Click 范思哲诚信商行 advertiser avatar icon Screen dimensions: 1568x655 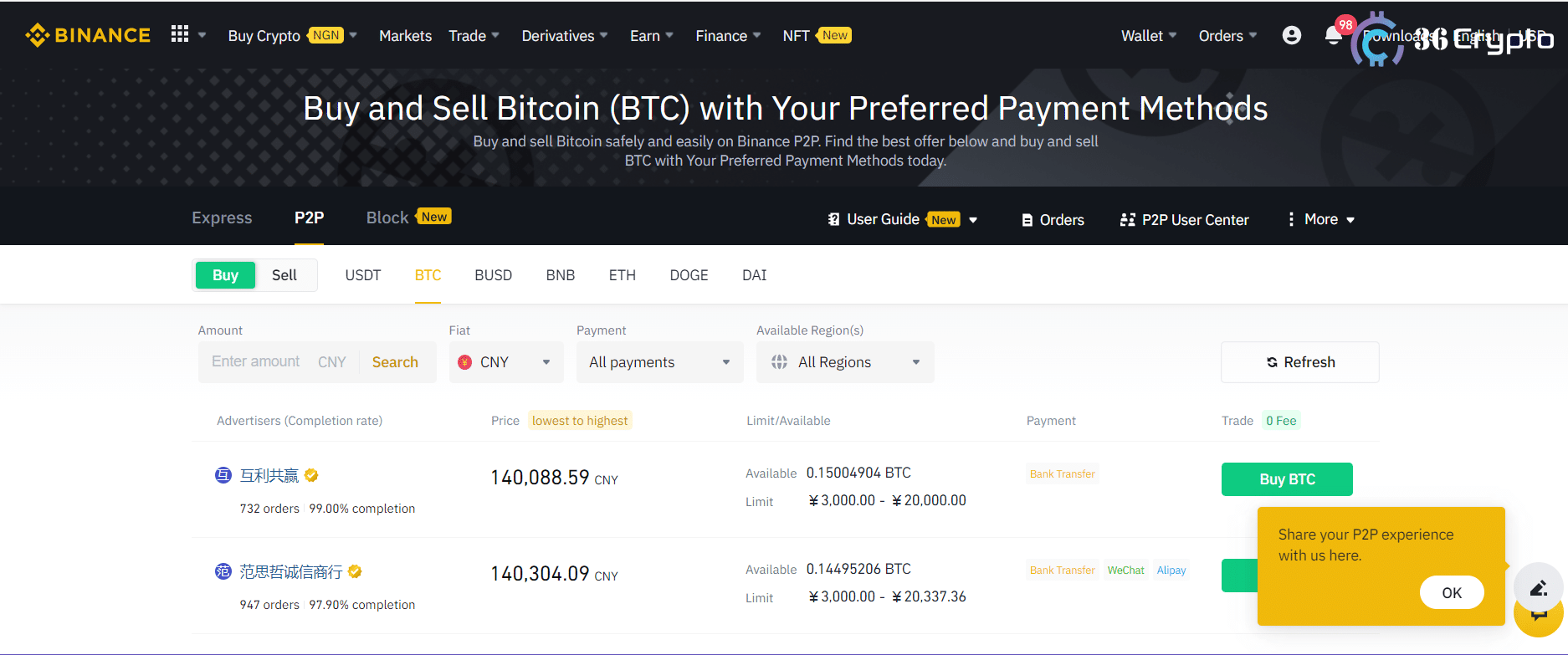tap(223, 571)
